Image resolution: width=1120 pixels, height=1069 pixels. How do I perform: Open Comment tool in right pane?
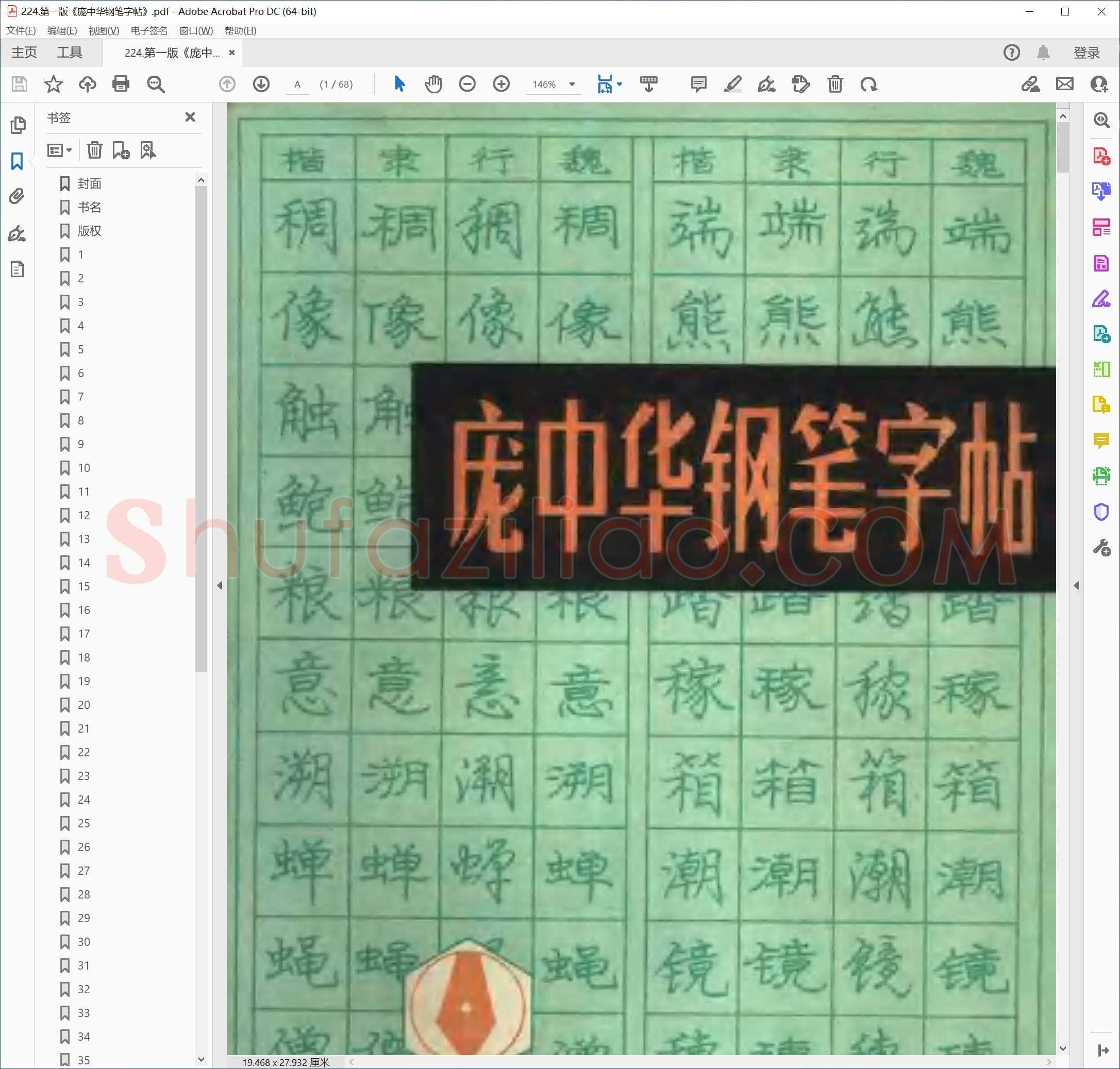[x=1101, y=440]
